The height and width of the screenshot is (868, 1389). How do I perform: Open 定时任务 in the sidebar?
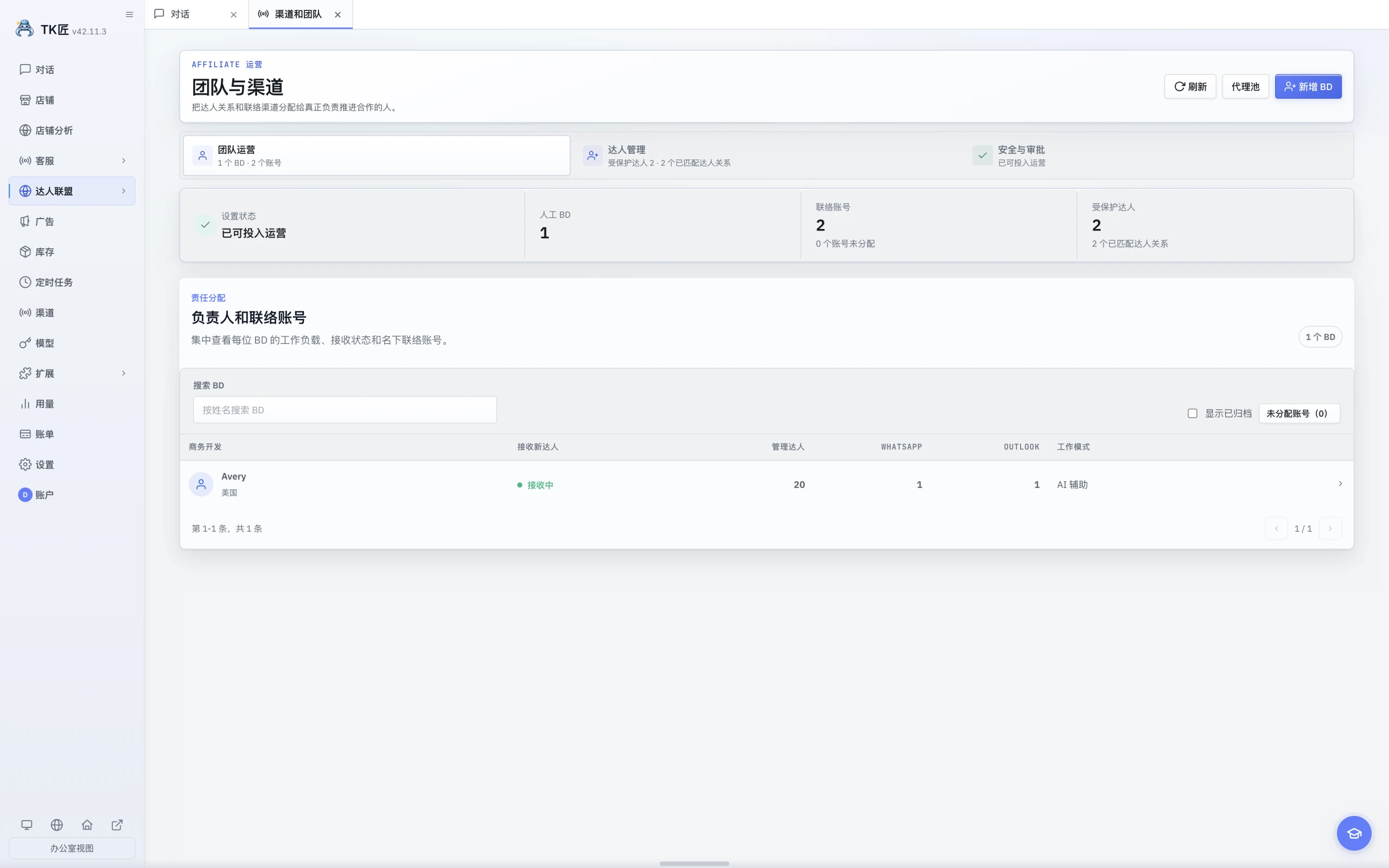pos(72,283)
